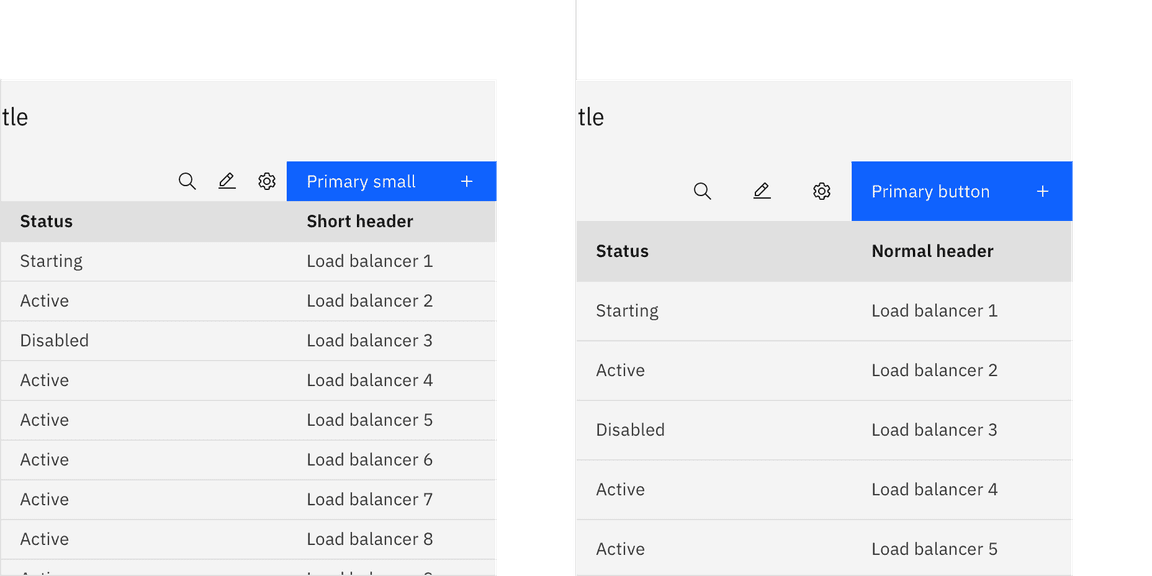Click the plus icon on the Primary small button
The height and width of the screenshot is (576, 1152).
pos(466,181)
